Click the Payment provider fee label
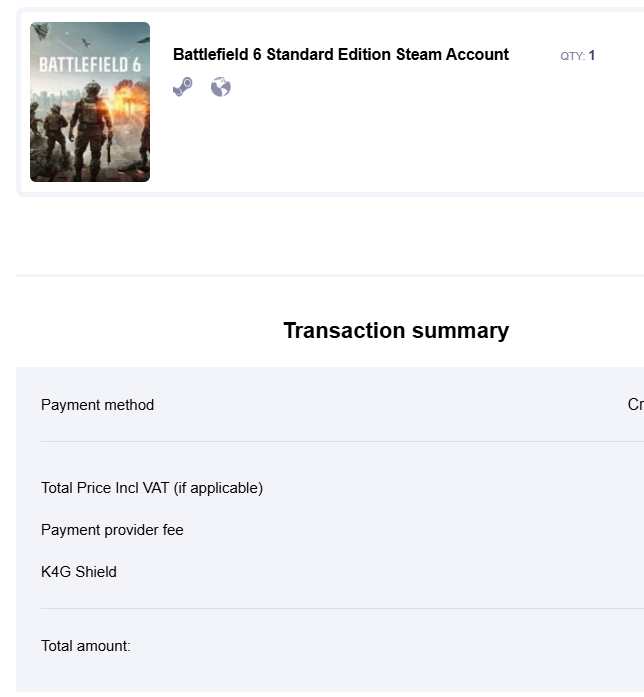Viewport: 644px width, 697px height. (112, 530)
